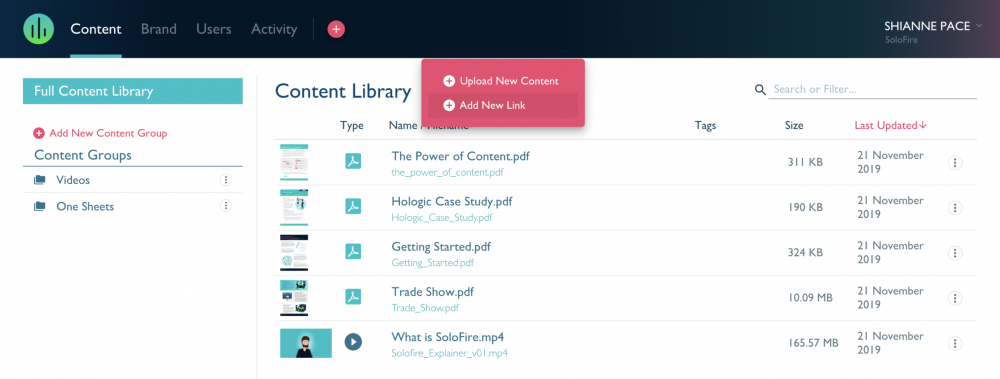The image size is (1000, 379).
Task: Open The Power of Content.pdf title
Action: (x=460, y=156)
